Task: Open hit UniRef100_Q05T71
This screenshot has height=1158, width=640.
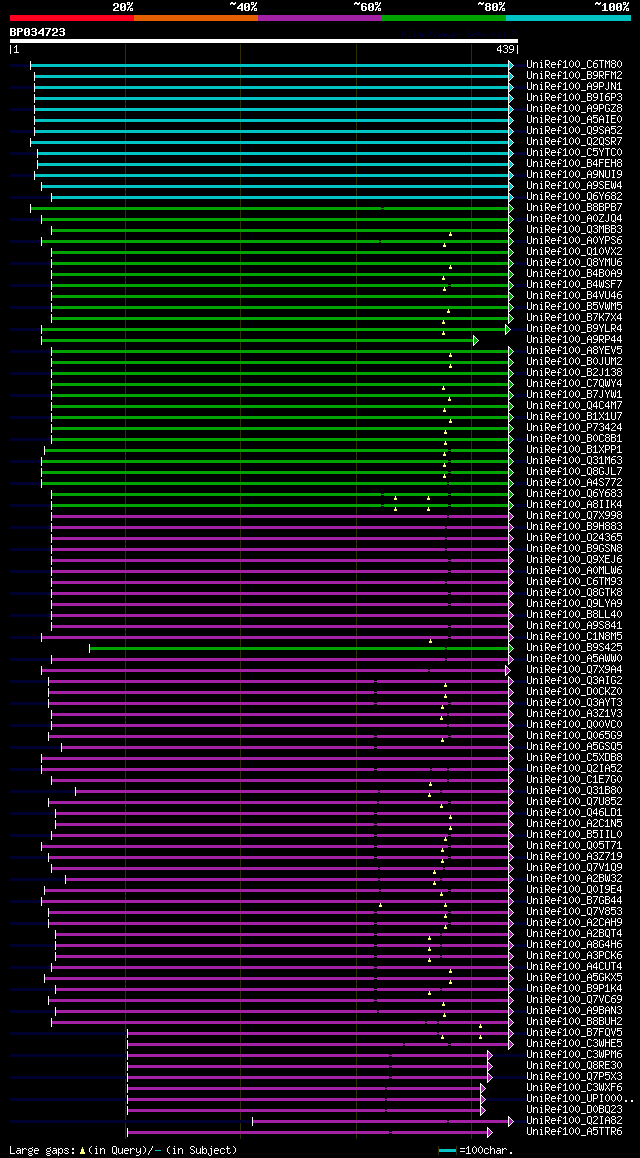Action: click(x=574, y=846)
